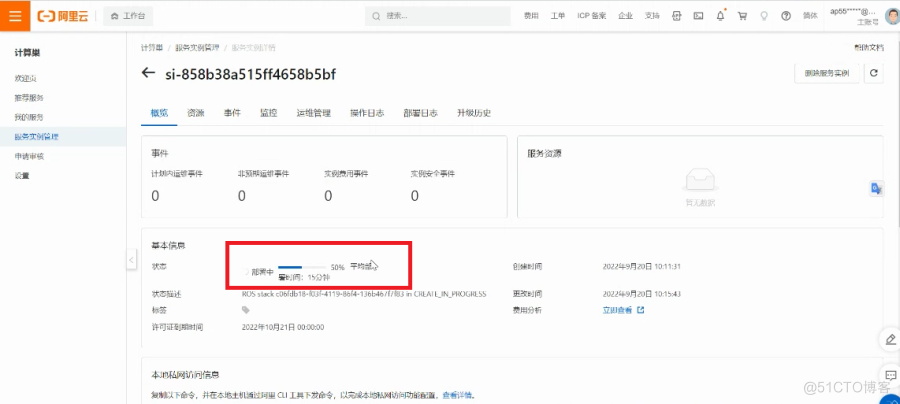Screen dimensions: 900x404
Task: Click the deployment progress bar
Action: [302, 267]
